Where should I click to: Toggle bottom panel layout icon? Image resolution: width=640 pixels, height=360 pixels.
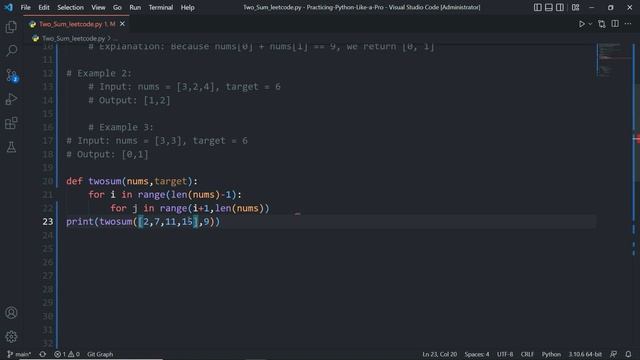[x=549, y=7]
